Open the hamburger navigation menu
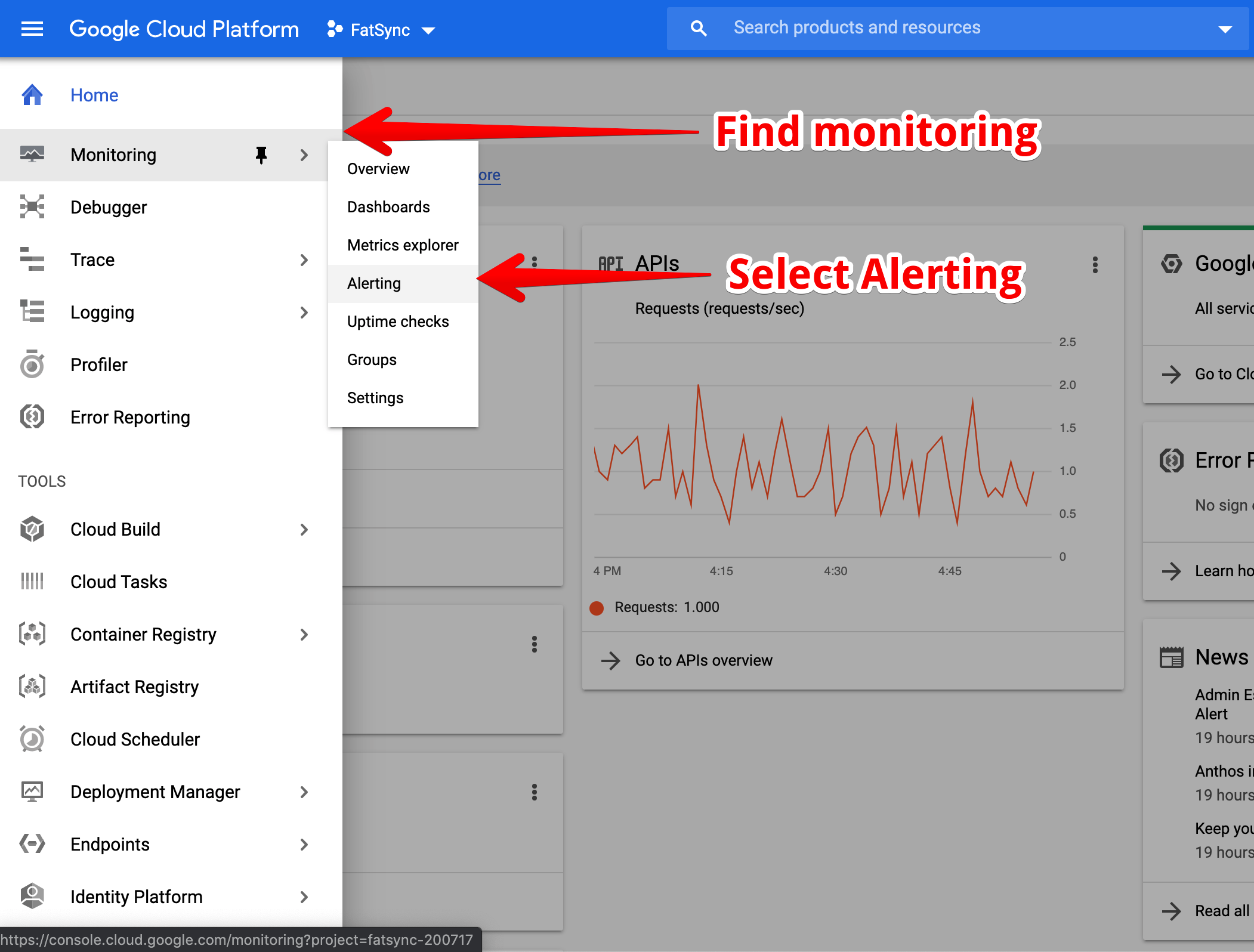 [x=32, y=29]
